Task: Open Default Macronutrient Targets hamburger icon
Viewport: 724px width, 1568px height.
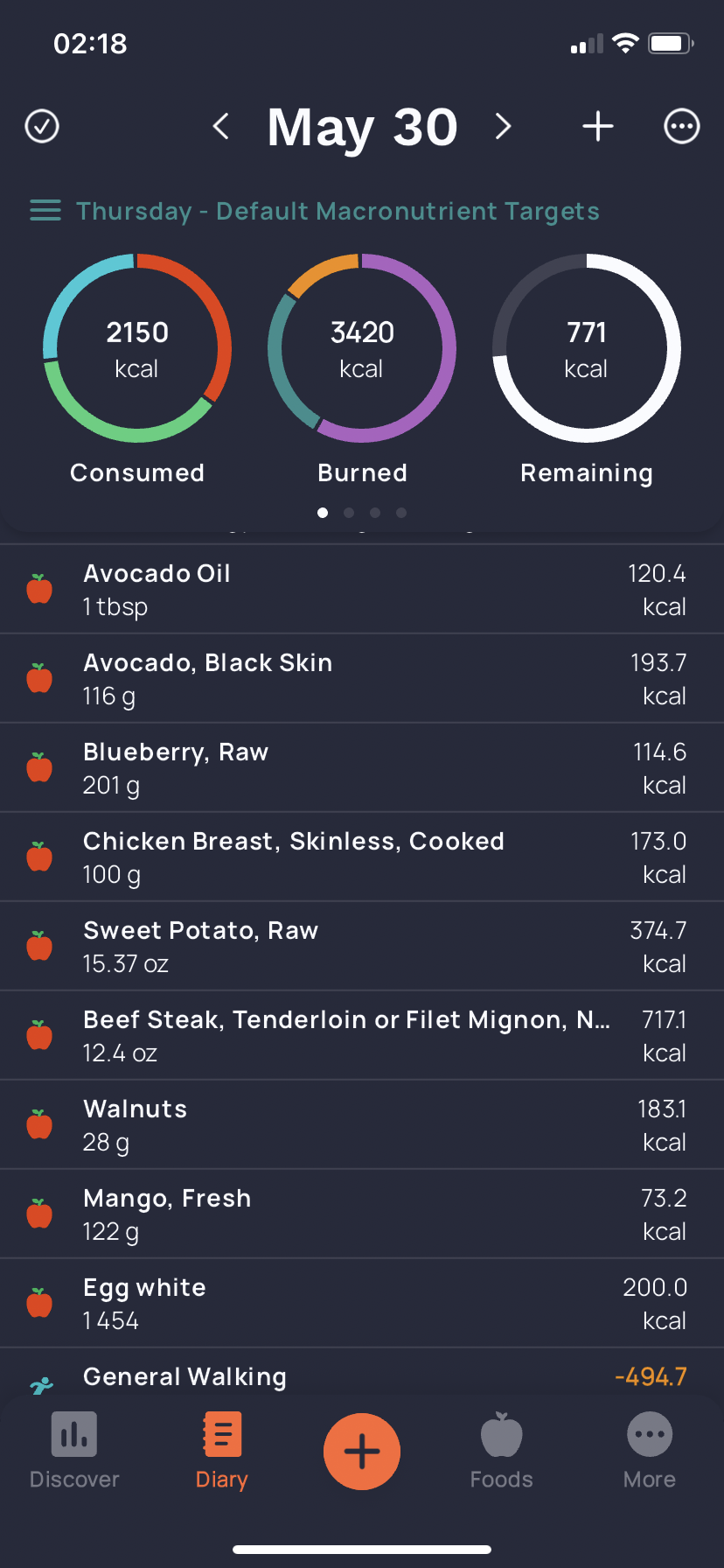Action: point(45,211)
